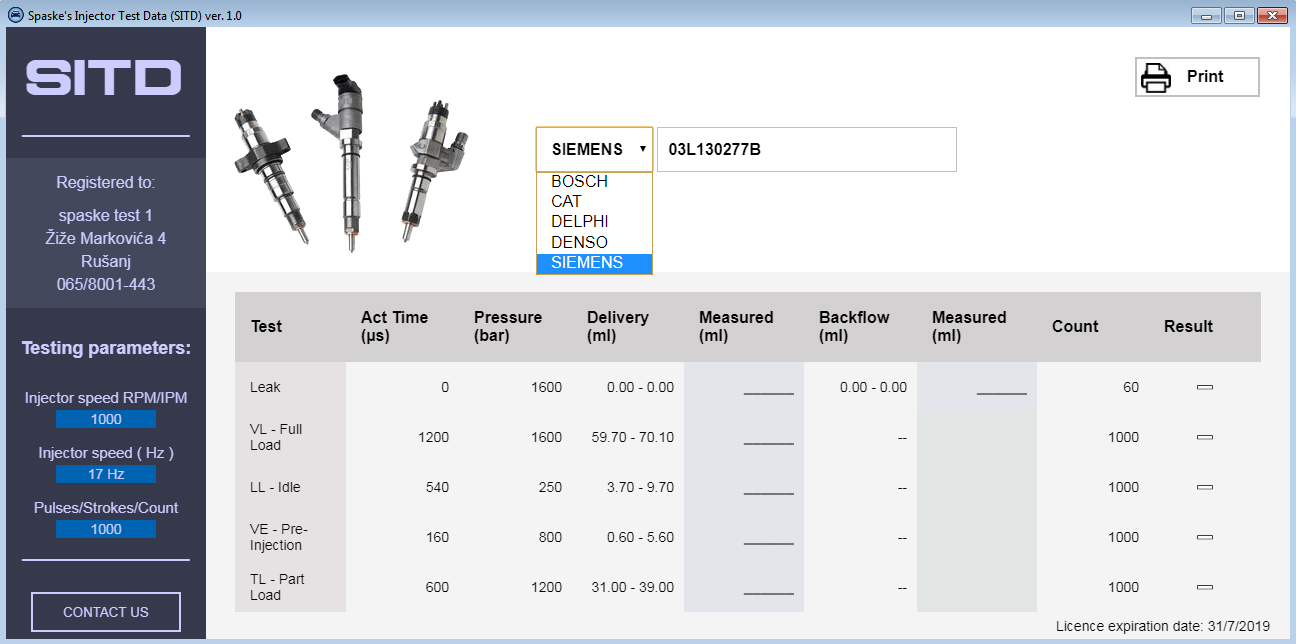Screen dimensions: 1296x644
Task: Click the SITD logo in sidebar
Action: [104, 78]
